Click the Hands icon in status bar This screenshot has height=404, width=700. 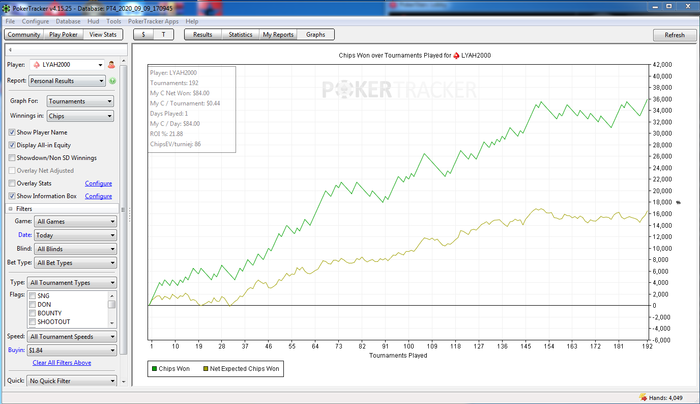pos(643,397)
